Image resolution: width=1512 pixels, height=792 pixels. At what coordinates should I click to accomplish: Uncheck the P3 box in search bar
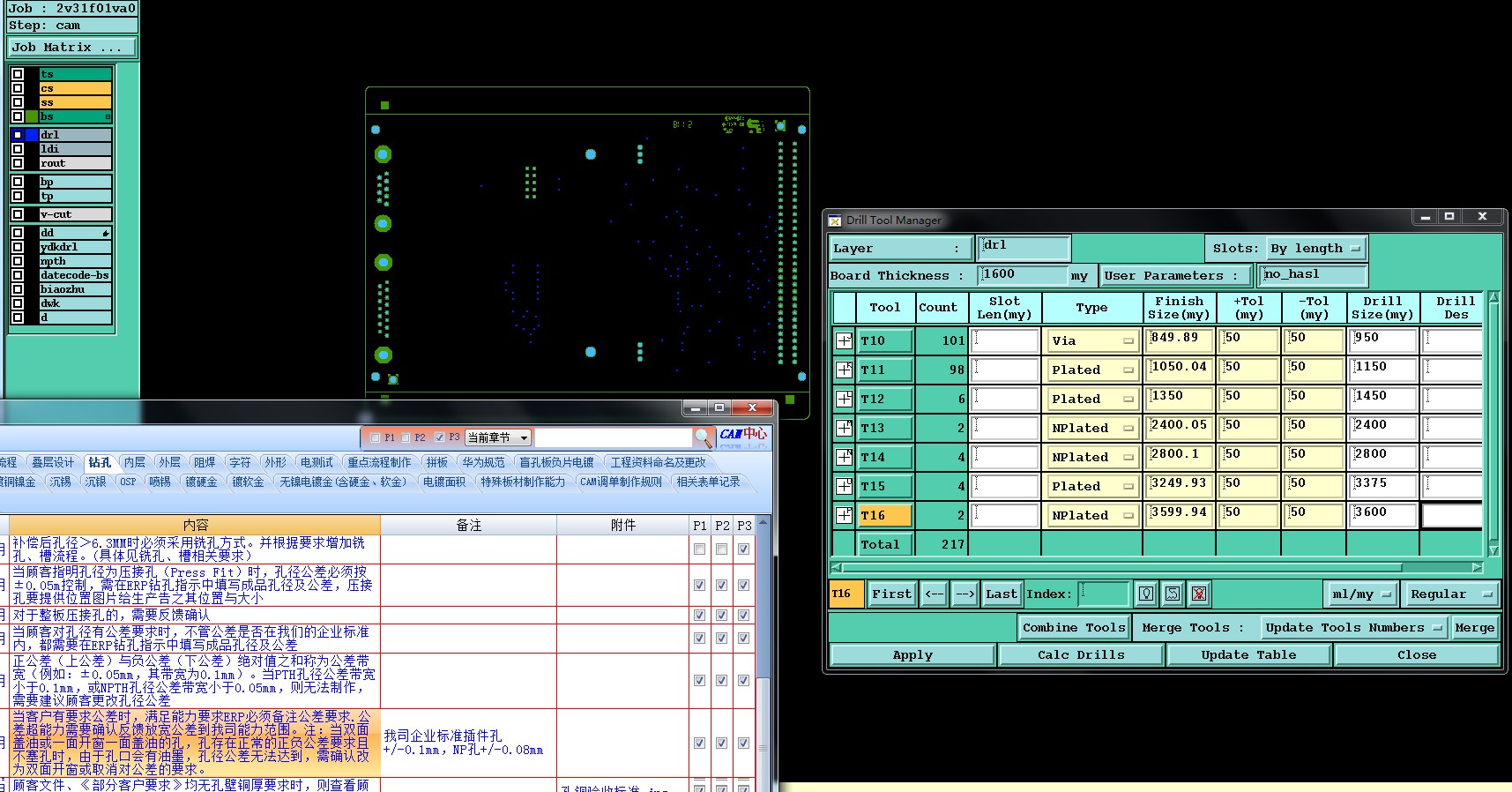[439, 437]
